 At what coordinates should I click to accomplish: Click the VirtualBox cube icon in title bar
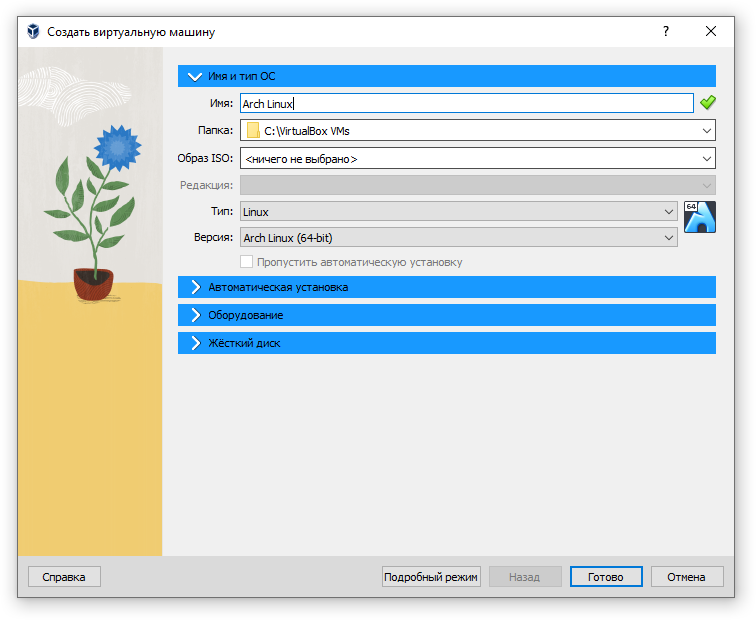pyautogui.click(x=33, y=31)
